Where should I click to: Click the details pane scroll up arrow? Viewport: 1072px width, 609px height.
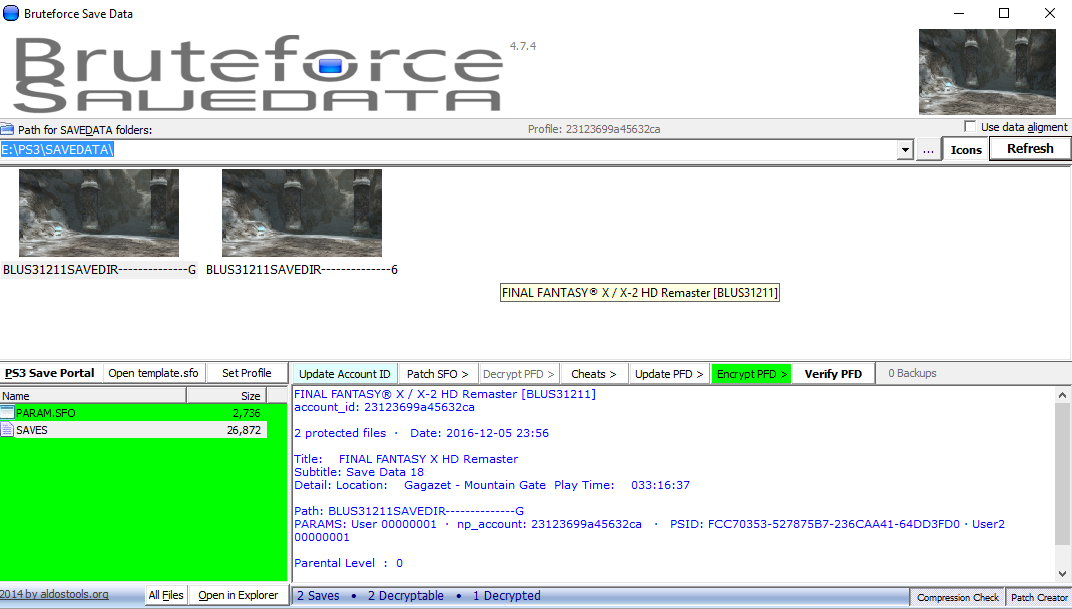pyautogui.click(x=1062, y=395)
